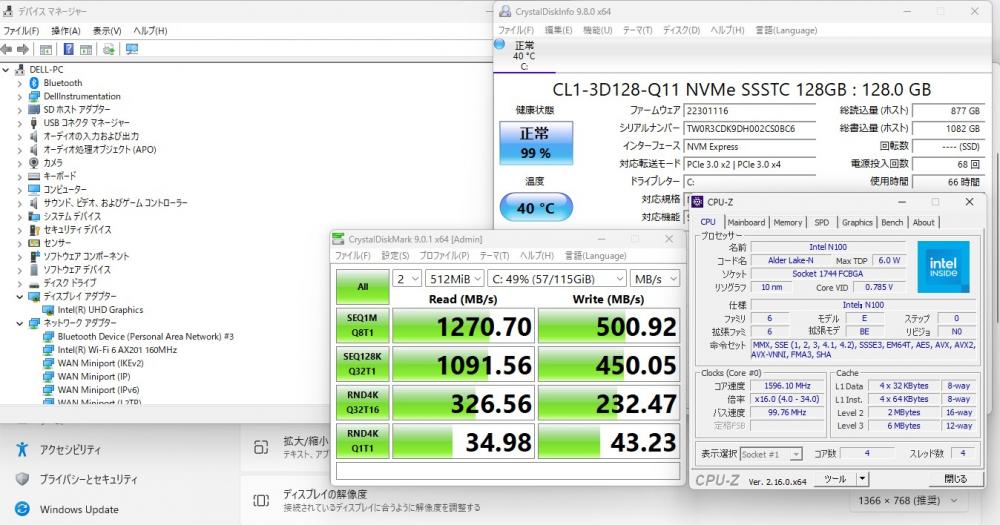Viewport: 1000px width, 525px height.
Task: Click the カメラ camera icon in the device tree
Action: click(x=34, y=163)
